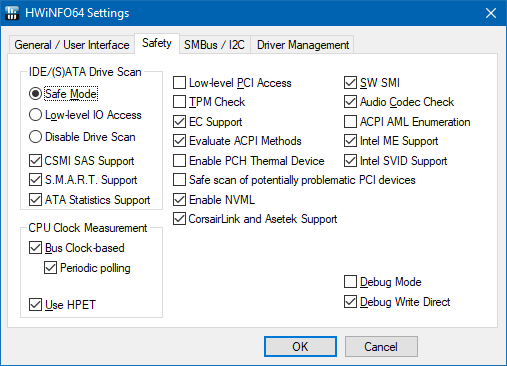Switch to General / User Interface tab
Image resolution: width=507 pixels, height=366 pixels.
click(72, 45)
